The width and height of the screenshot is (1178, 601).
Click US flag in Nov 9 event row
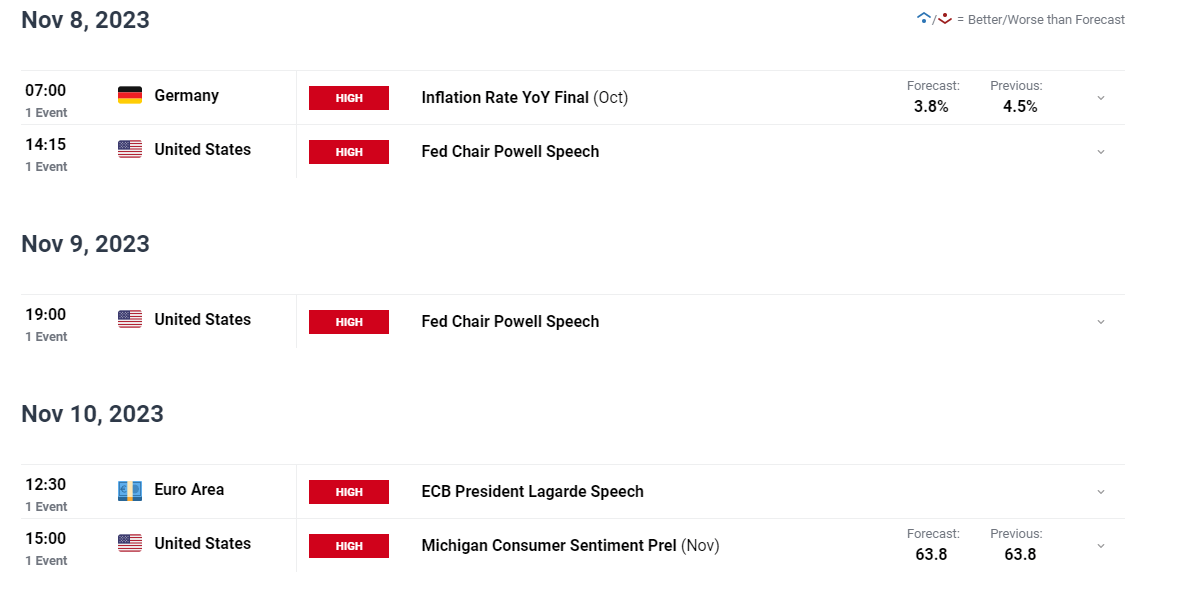(x=130, y=319)
